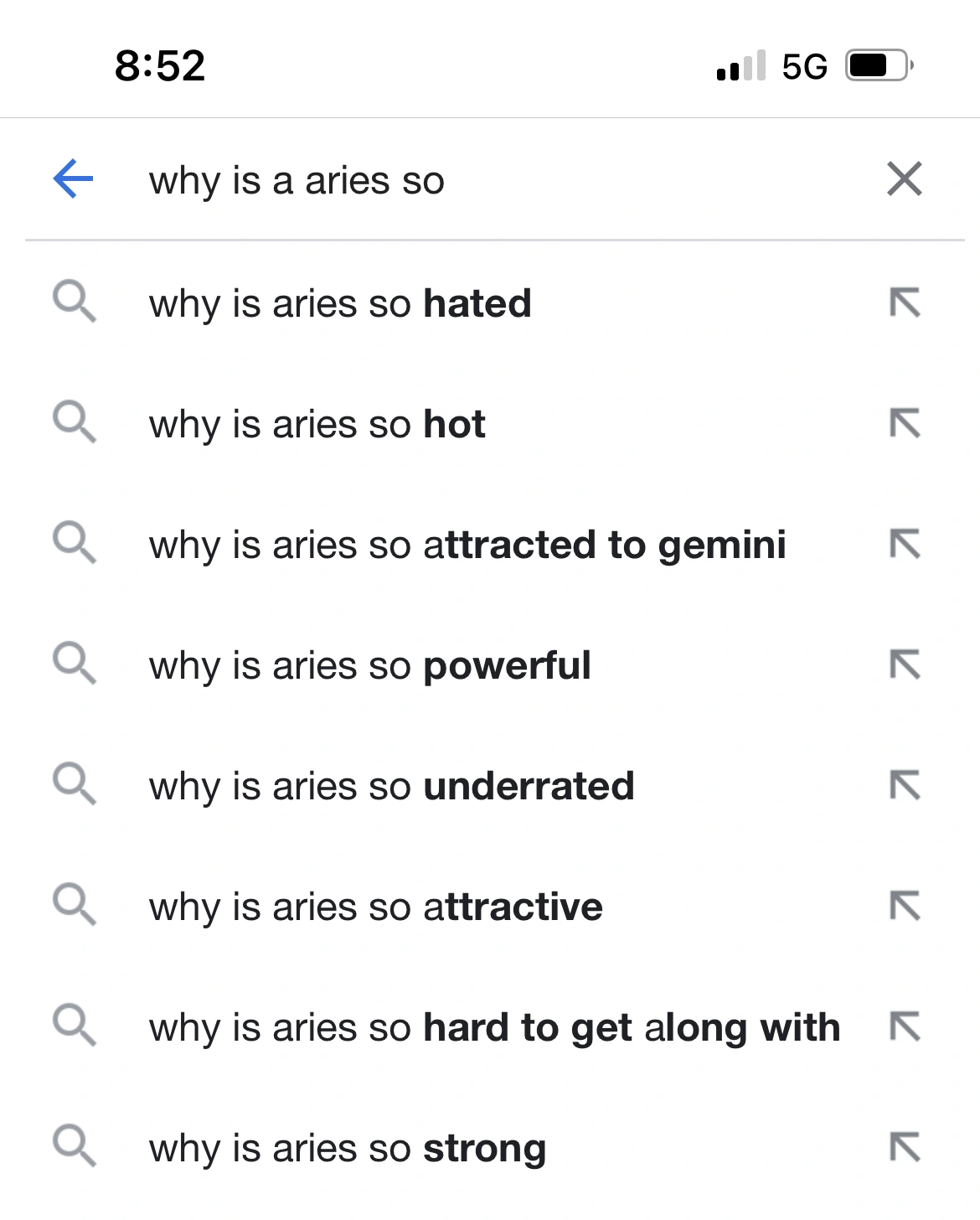Click the back arrow to exit search
This screenshot has width=980, height=1220.
pos(71,178)
